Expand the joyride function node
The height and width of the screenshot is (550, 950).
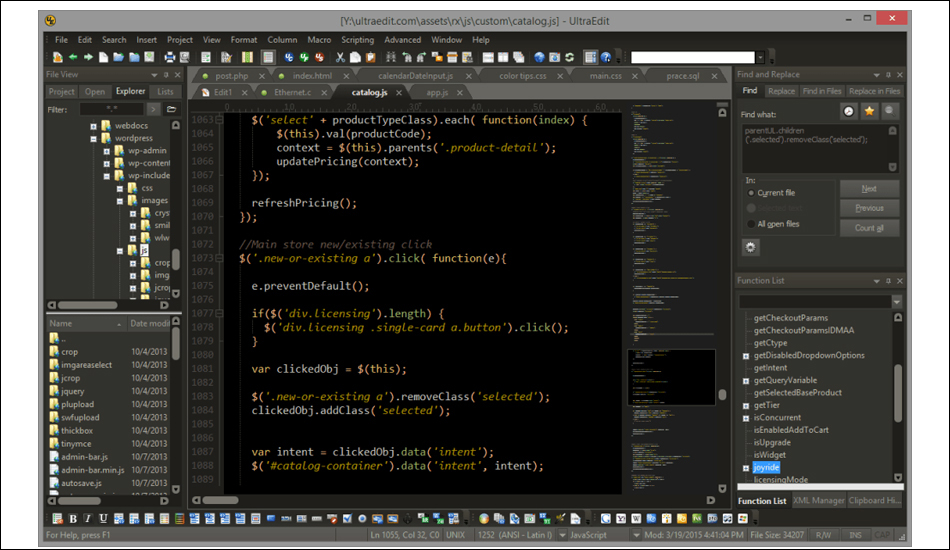746,468
